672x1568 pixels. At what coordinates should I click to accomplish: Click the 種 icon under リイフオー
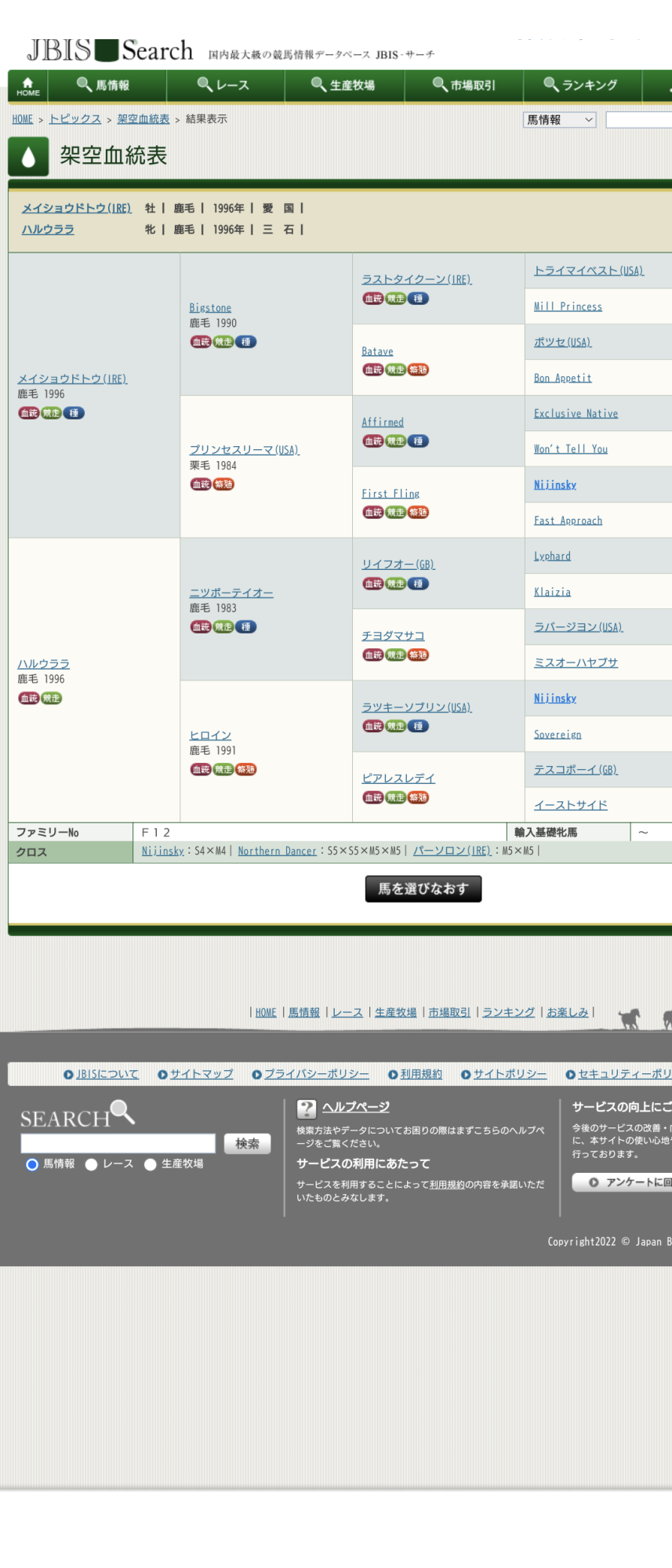(x=419, y=584)
